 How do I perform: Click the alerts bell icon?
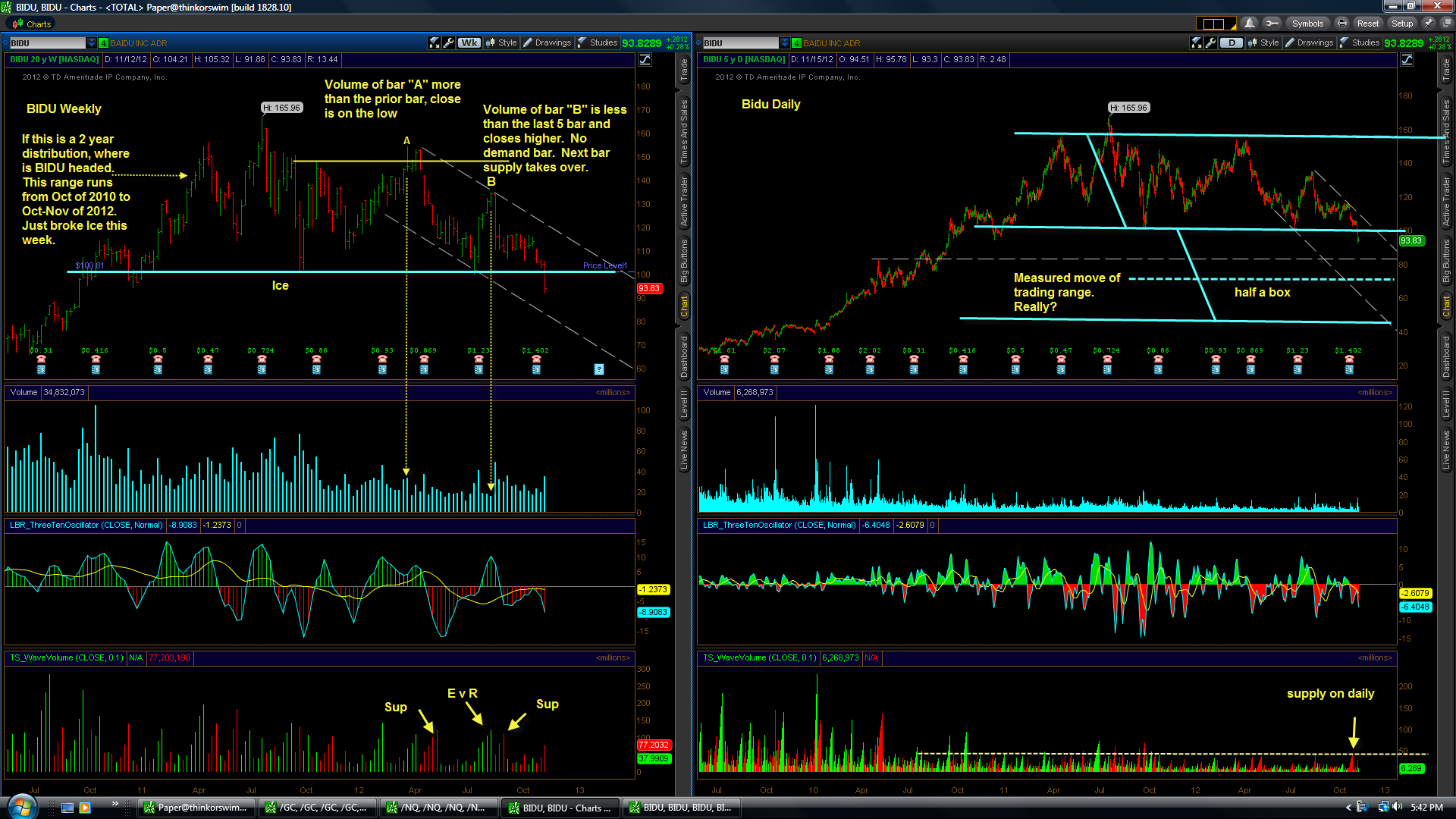coord(1250,24)
